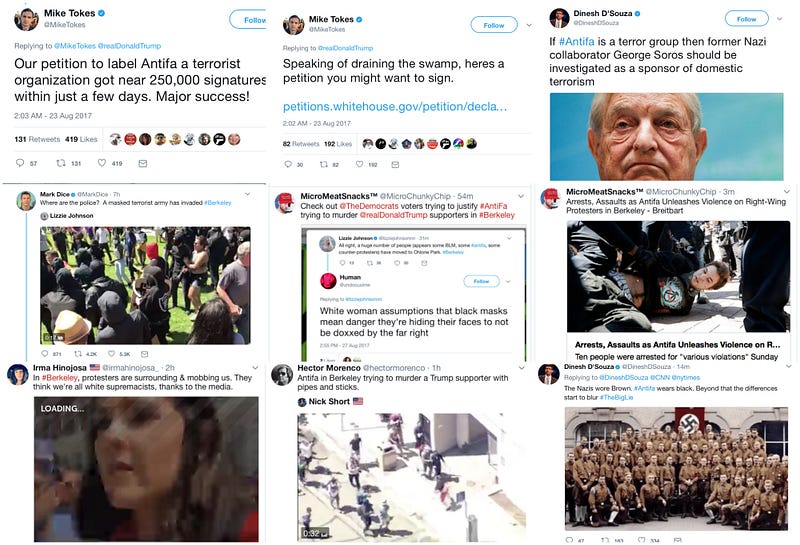Like the 'draining the swamp' tweet
Viewport: 800px width, 545px height.
tap(359, 164)
